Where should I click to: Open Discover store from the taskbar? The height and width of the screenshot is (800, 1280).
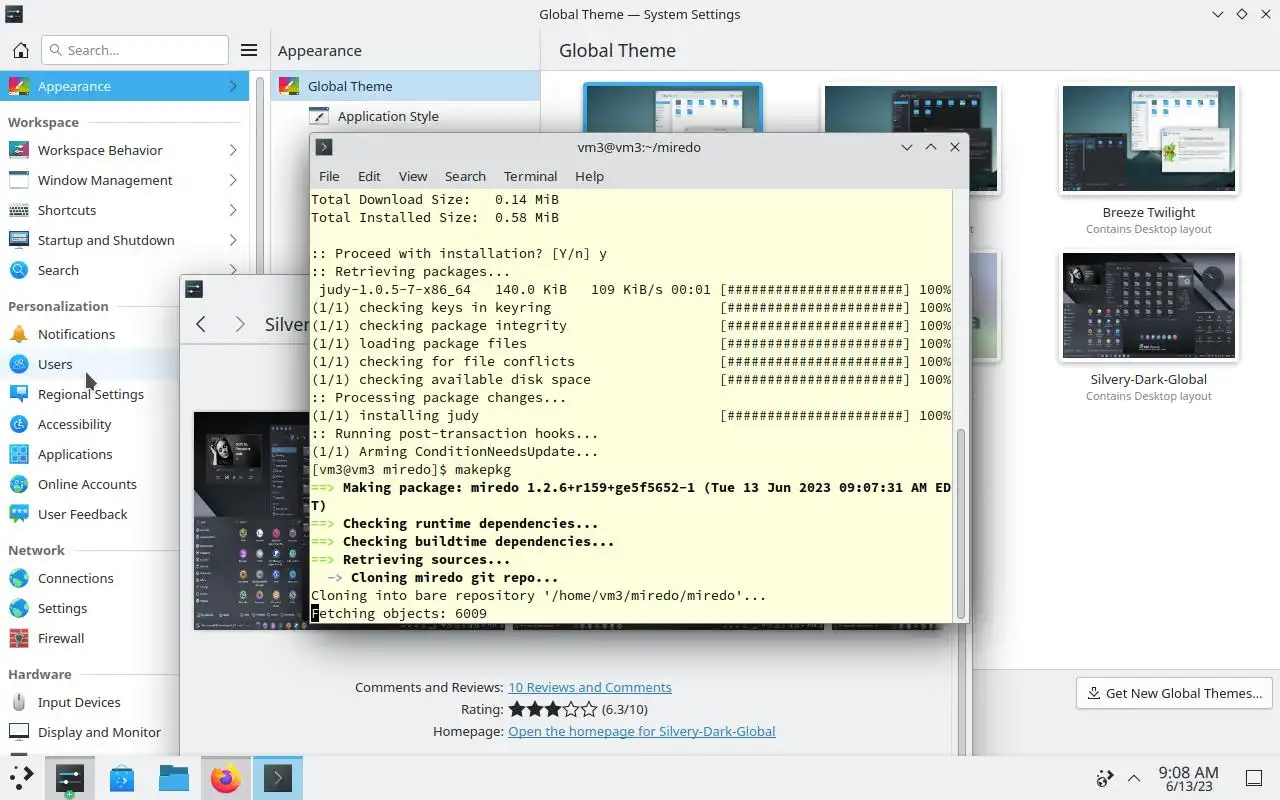122,778
